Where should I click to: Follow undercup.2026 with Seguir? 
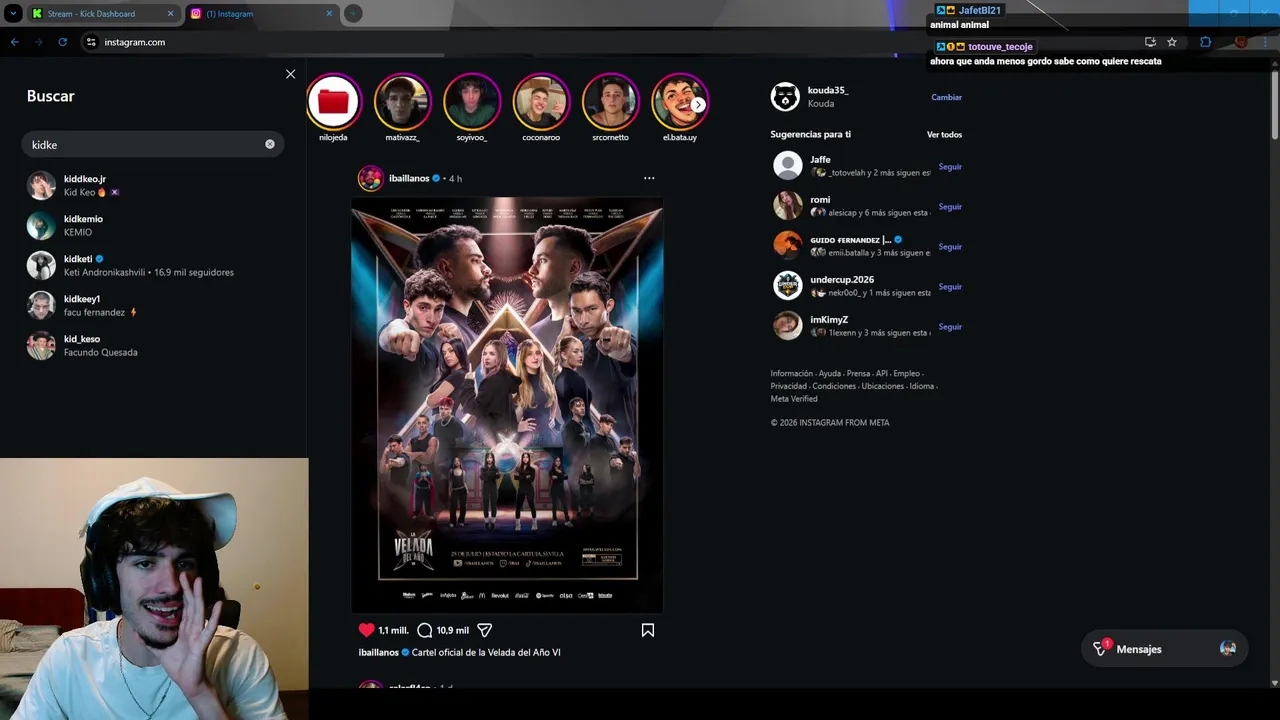[950, 287]
